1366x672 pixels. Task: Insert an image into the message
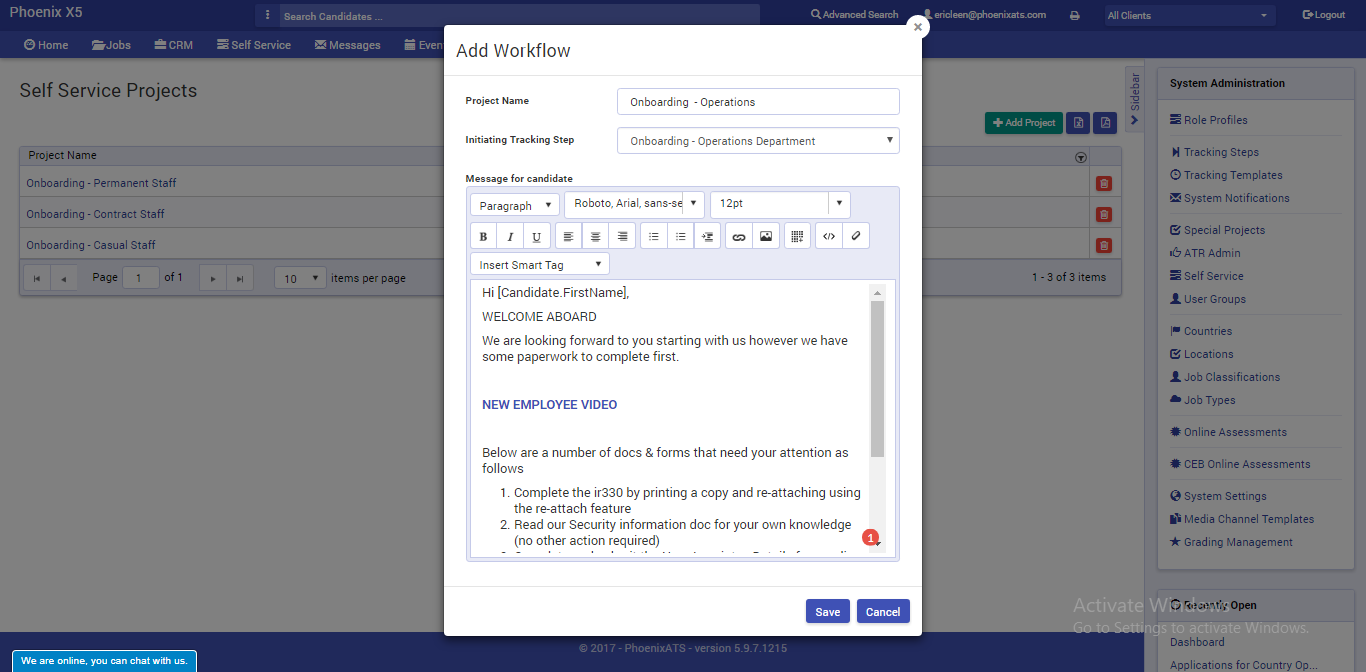click(766, 237)
